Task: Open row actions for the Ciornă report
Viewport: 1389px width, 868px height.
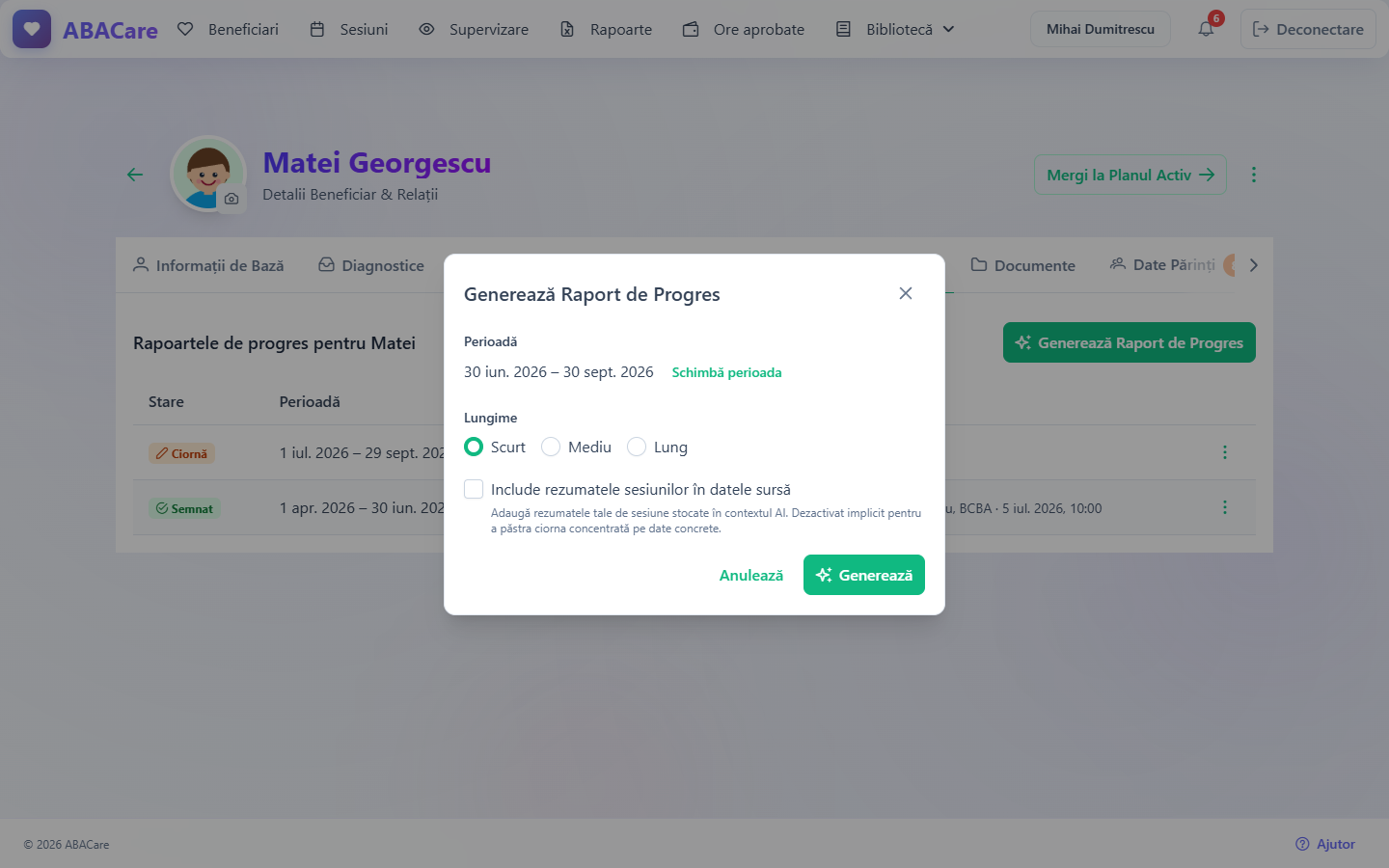Action: coord(1225,452)
